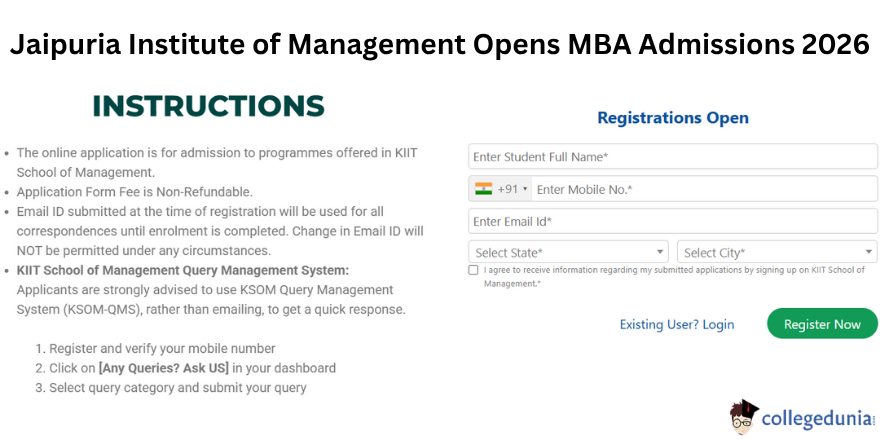Viewport: 880px width, 440px height.
Task: Focus the Enter Email Id field
Action: click(x=673, y=221)
